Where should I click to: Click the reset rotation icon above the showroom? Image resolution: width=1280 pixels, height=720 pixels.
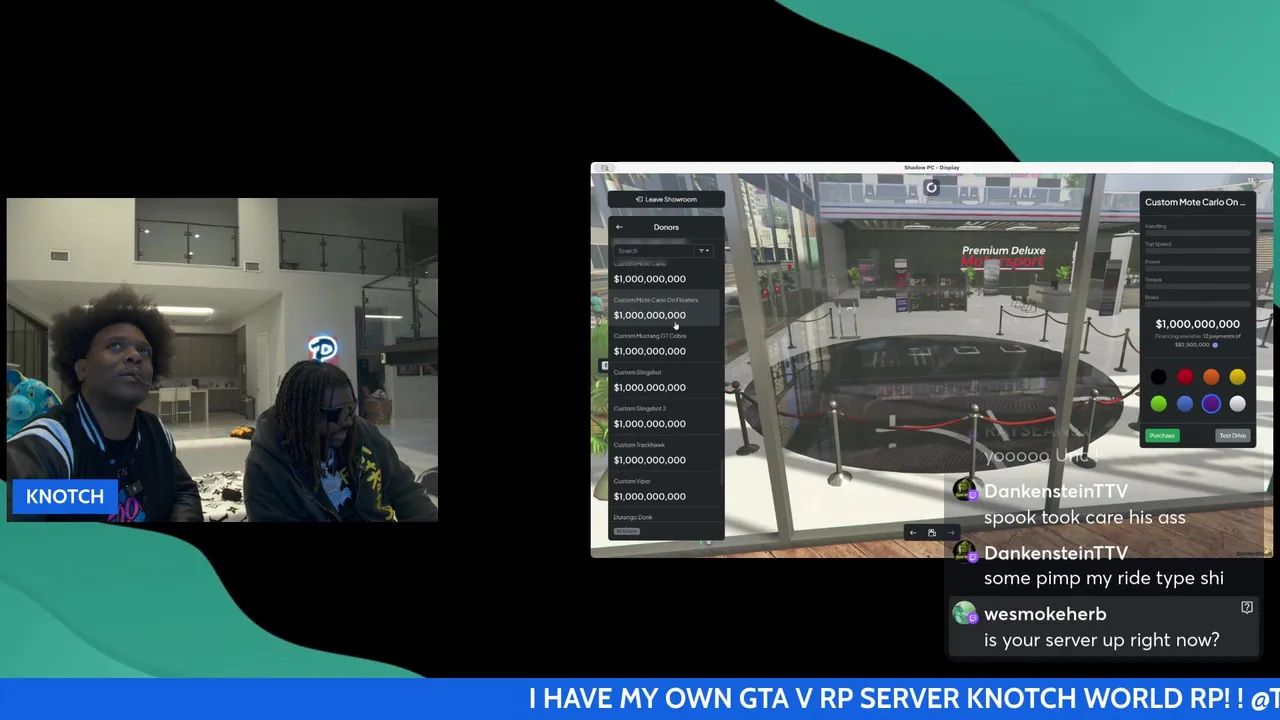click(931, 187)
